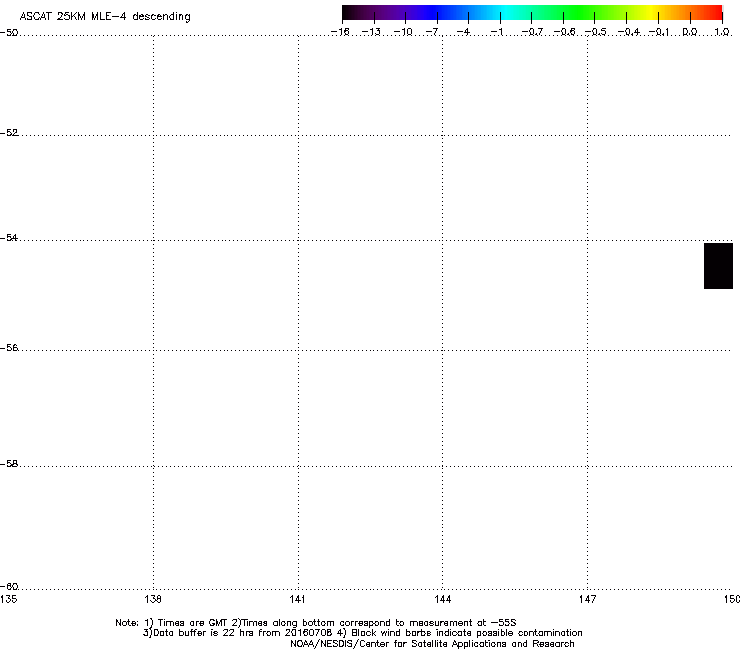This screenshot has height=650, width=740.
Task: Click the -50 latitude axis label
Action: [x=9, y=33]
